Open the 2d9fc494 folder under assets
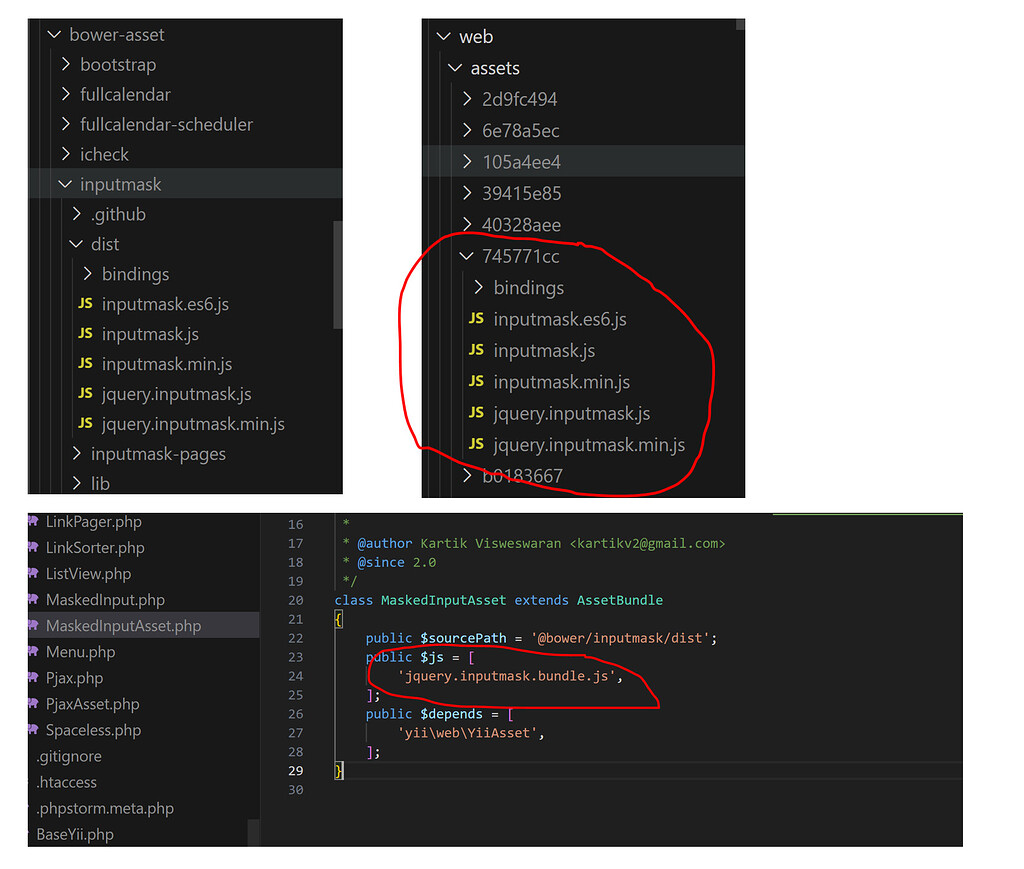 [x=522, y=99]
